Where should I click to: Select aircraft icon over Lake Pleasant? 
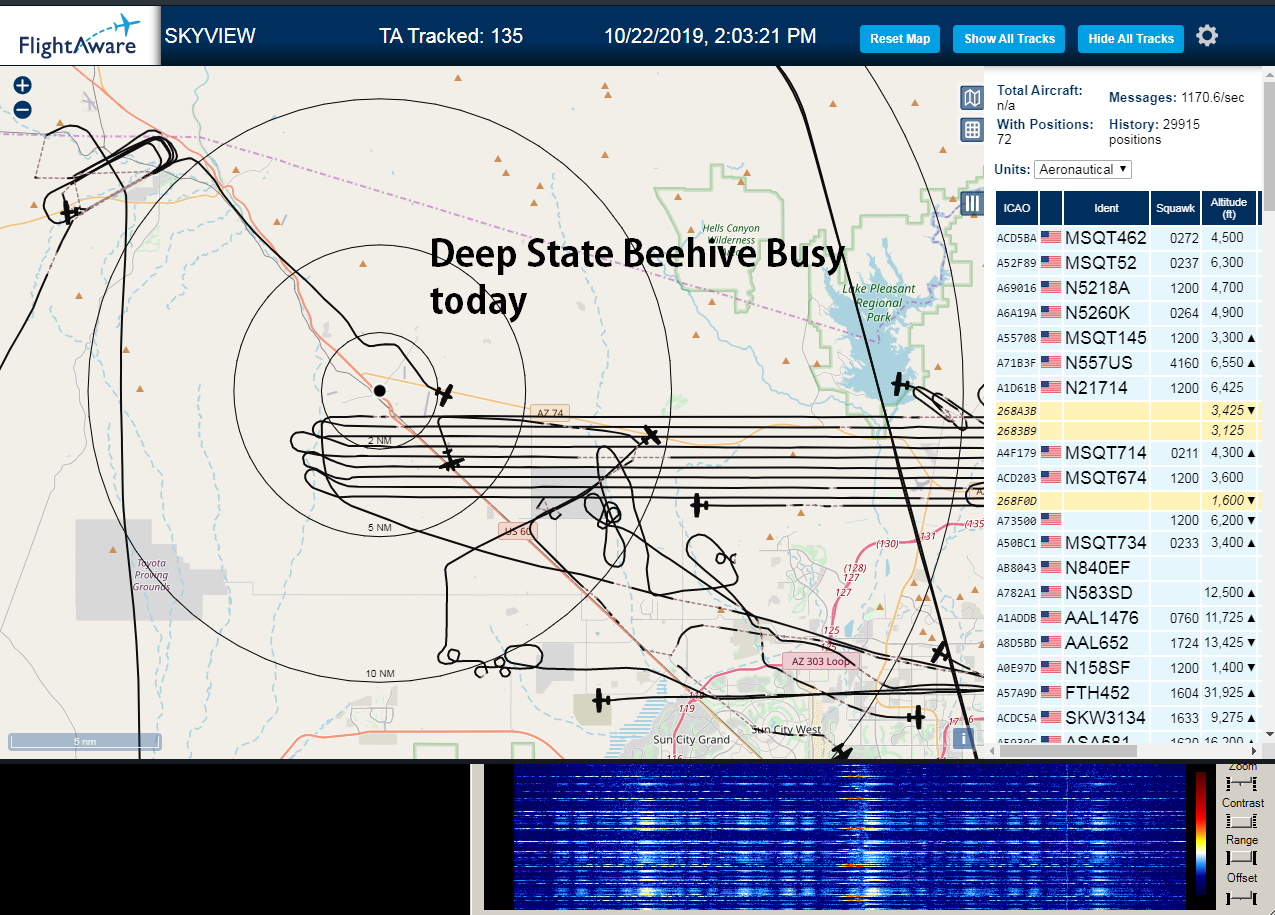[901, 383]
